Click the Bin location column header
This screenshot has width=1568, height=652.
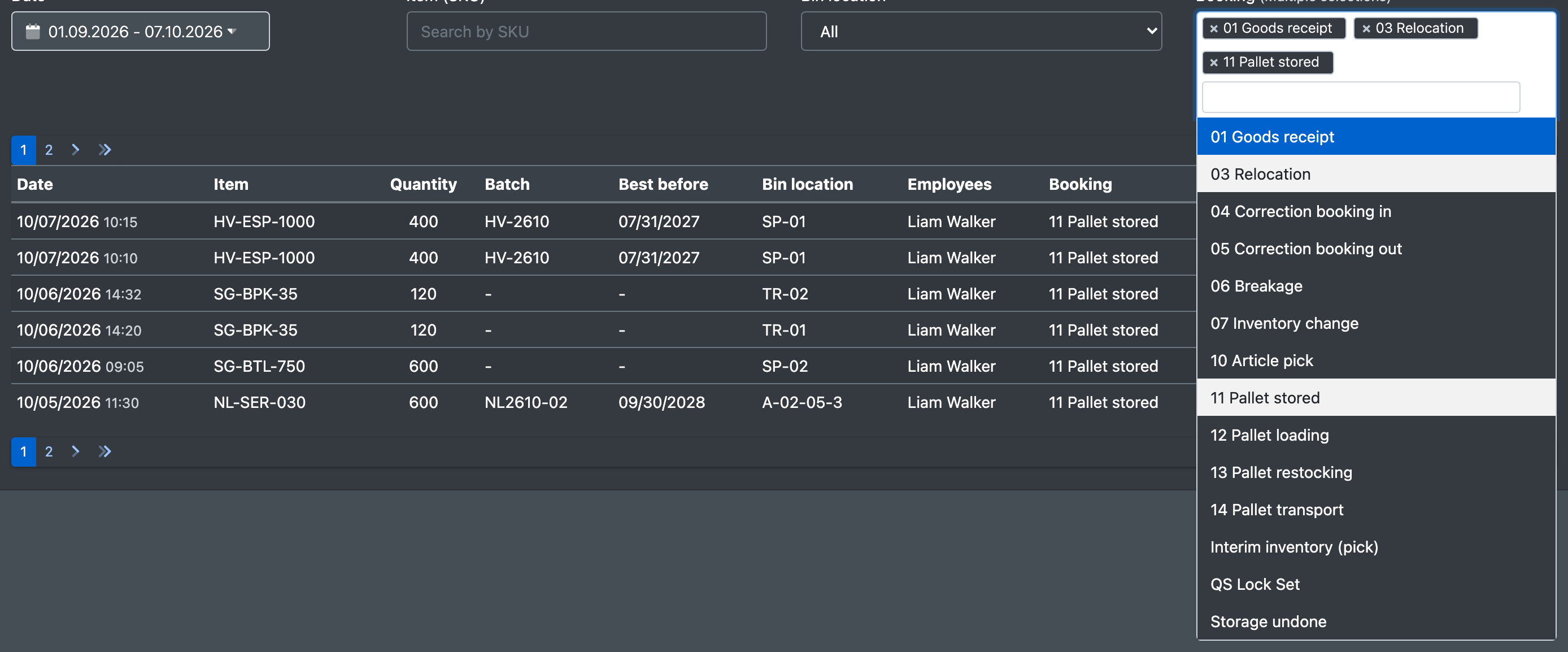[807, 184]
